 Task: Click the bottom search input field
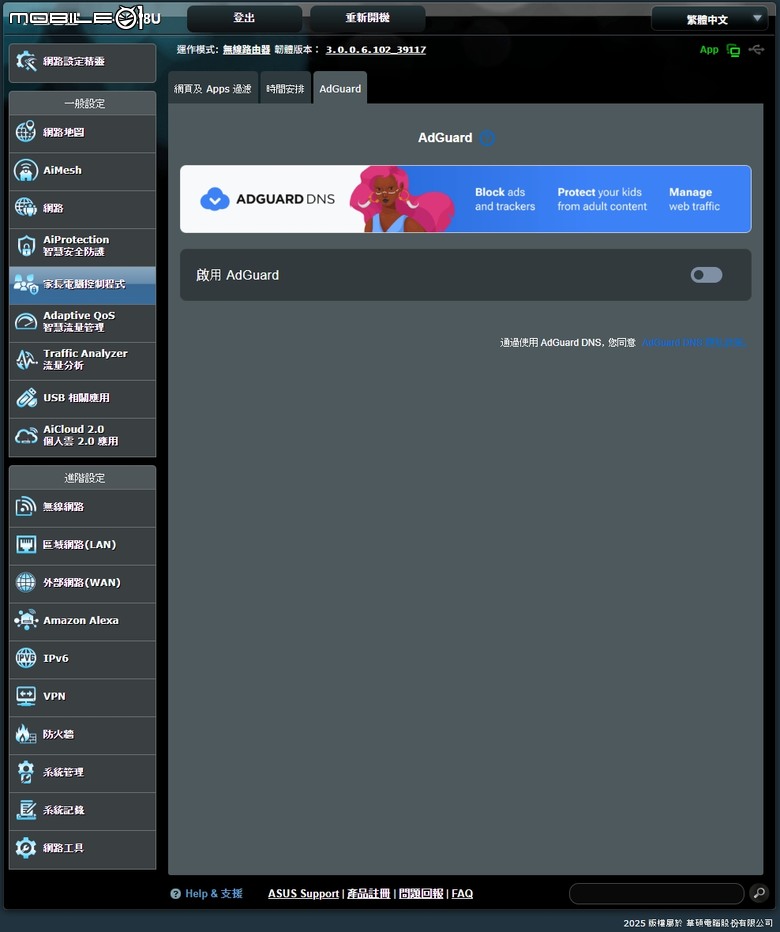coord(656,893)
